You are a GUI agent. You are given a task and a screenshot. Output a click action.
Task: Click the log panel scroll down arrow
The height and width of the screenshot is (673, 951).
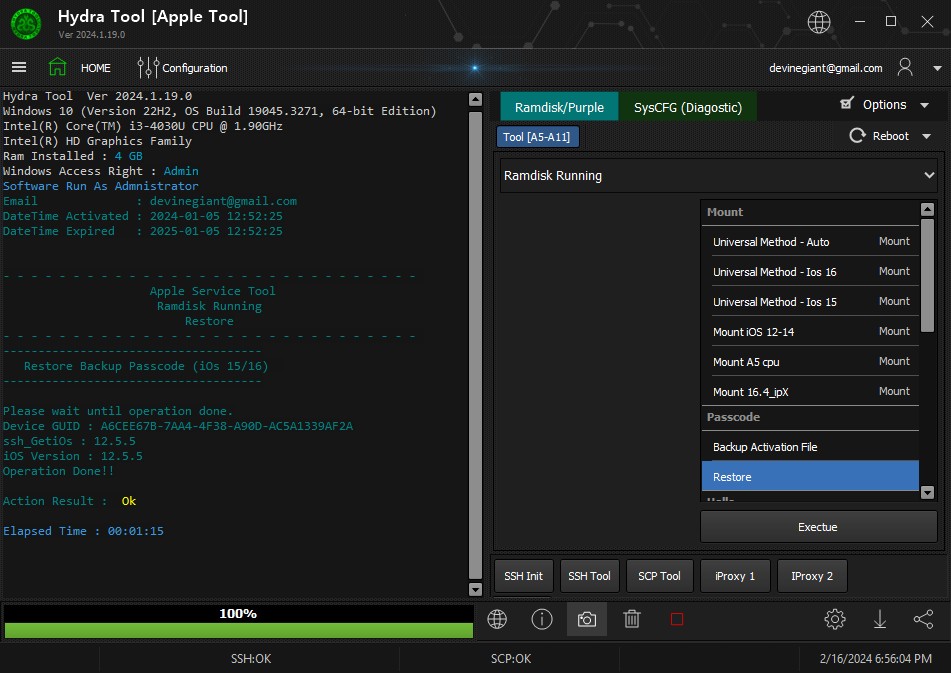tap(476, 589)
